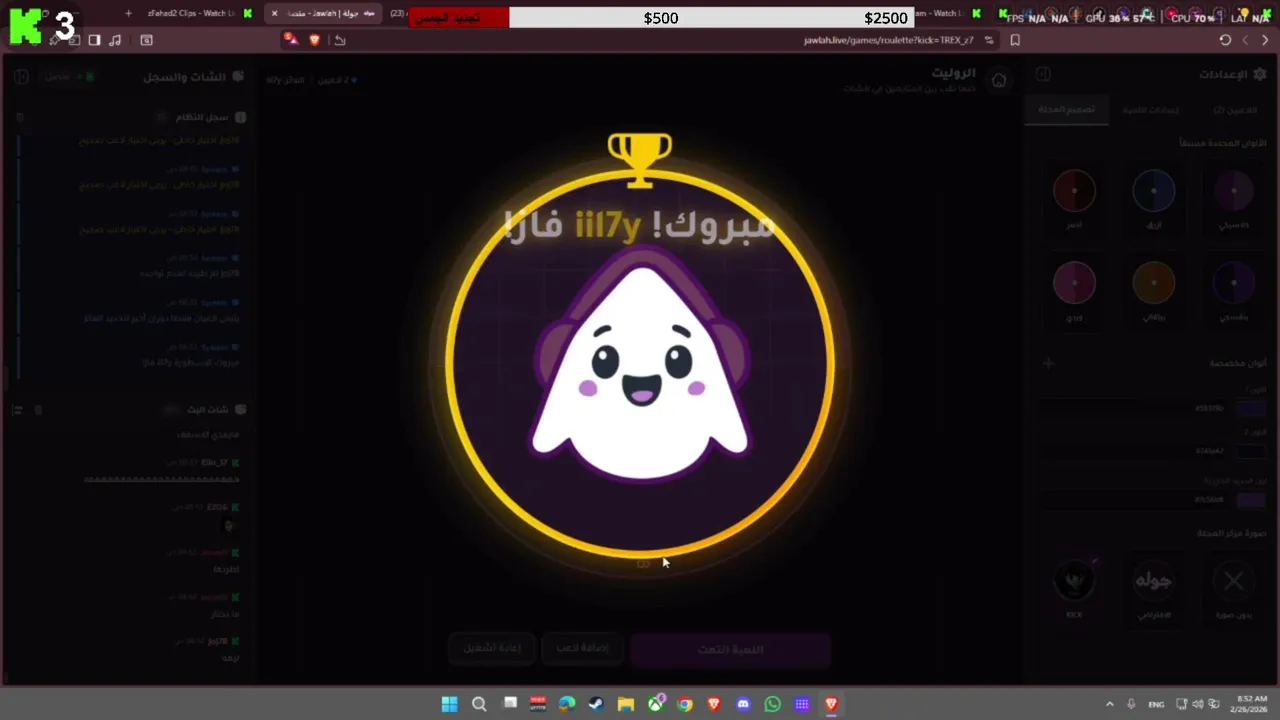Click the volume icon in system tray
Viewport: 1280px width, 720px height.
coord(1198,704)
